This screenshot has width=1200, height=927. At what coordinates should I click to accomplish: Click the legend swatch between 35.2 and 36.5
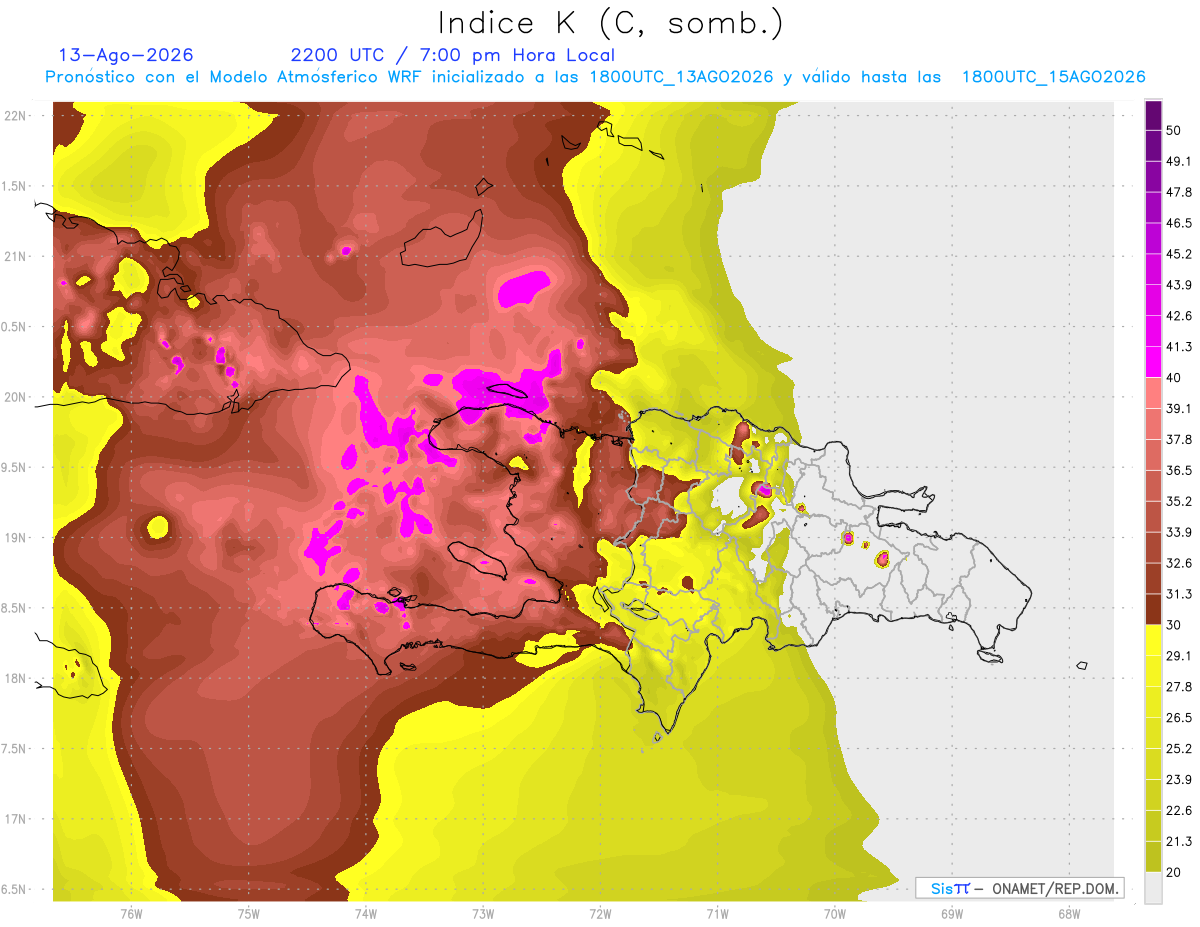1154,486
